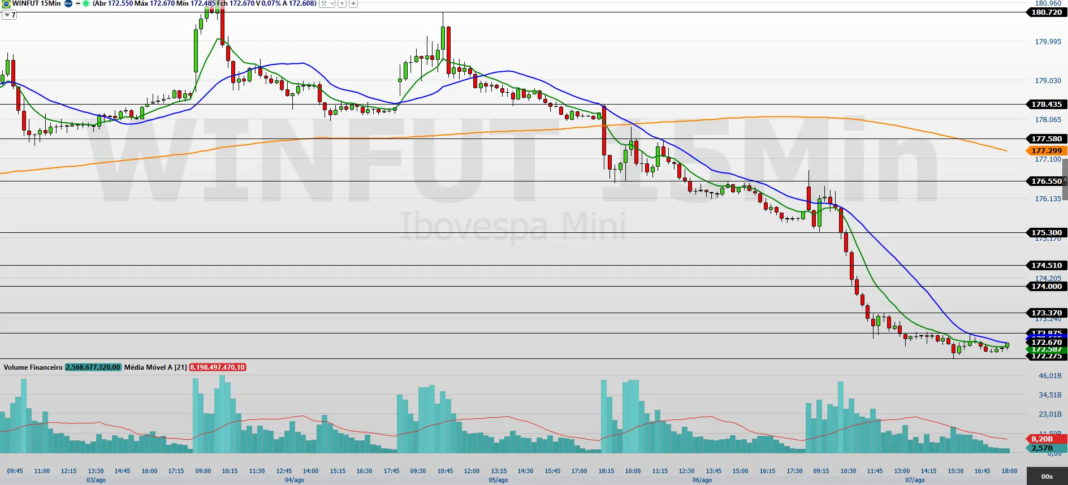Image resolution: width=1068 pixels, height=485 pixels.
Task: Click the teal 2,57B volume axis label
Action: 1046,448
